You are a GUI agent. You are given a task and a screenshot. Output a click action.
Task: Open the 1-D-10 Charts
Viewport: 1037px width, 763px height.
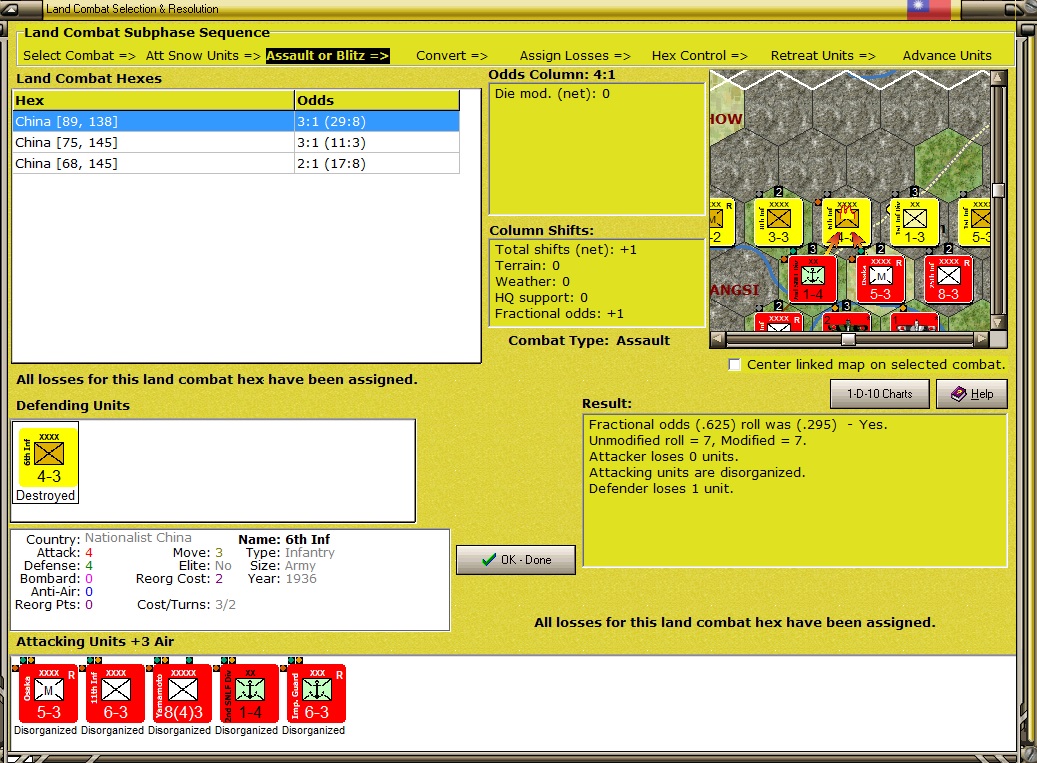(880, 394)
